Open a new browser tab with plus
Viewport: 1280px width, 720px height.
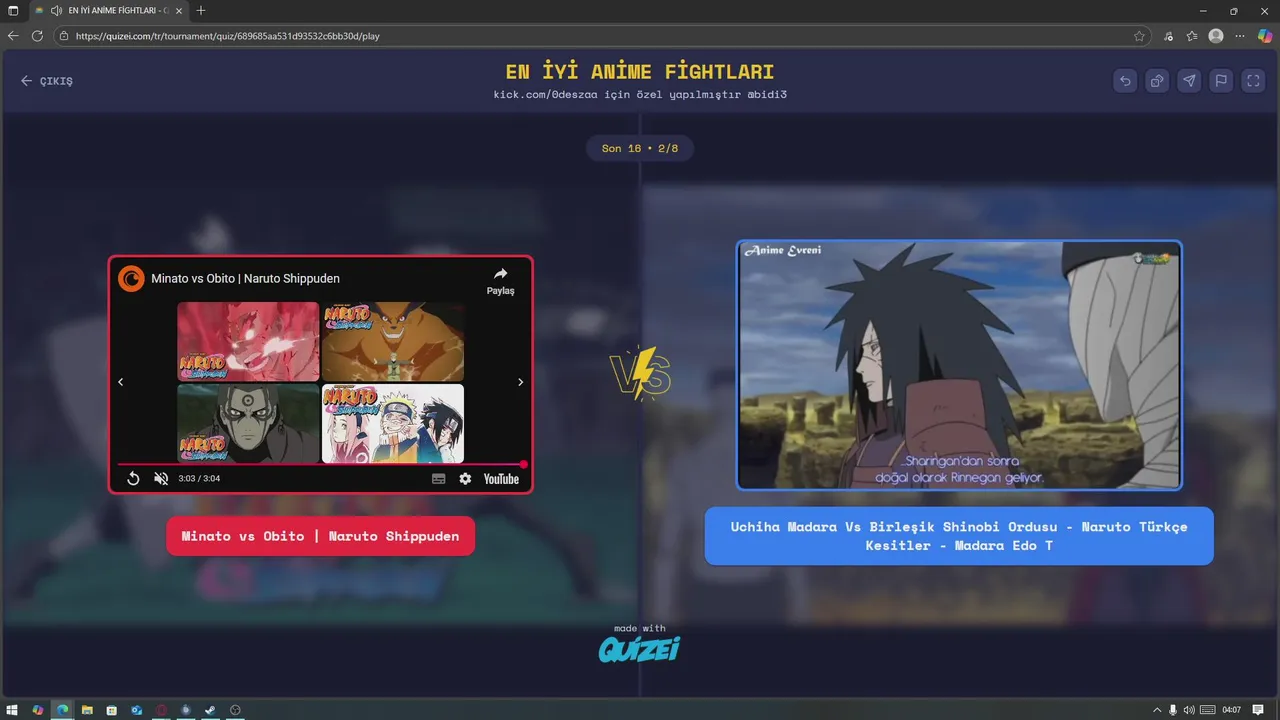point(201,10)
